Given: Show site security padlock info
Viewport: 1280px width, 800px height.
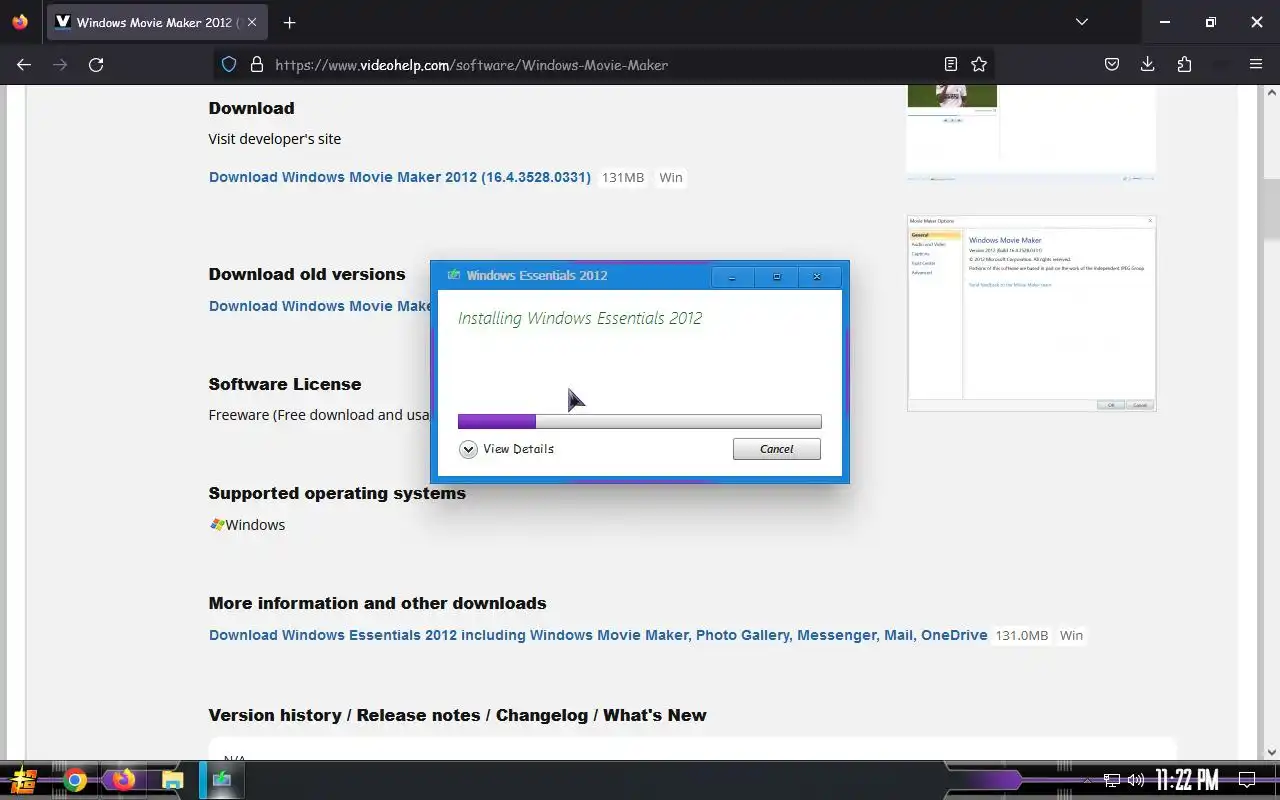Looking at the screenshot, I should click(257, 64).
